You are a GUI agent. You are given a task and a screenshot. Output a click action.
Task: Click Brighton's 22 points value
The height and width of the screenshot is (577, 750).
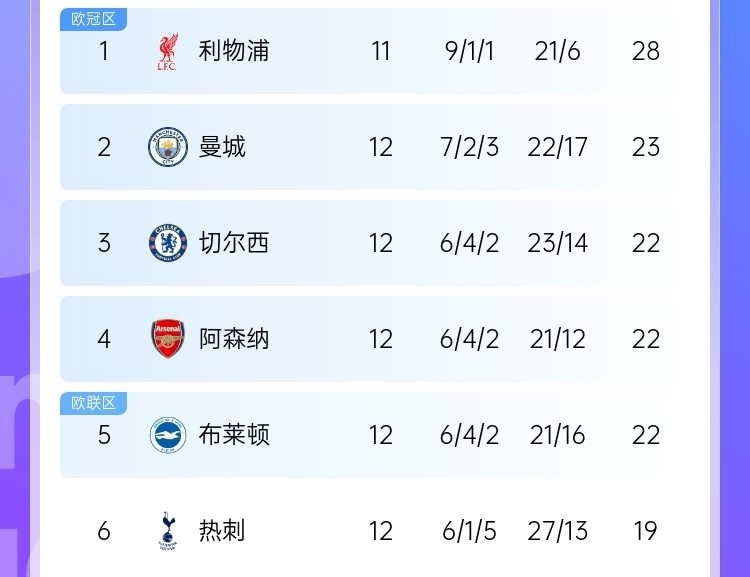point(646,435)
